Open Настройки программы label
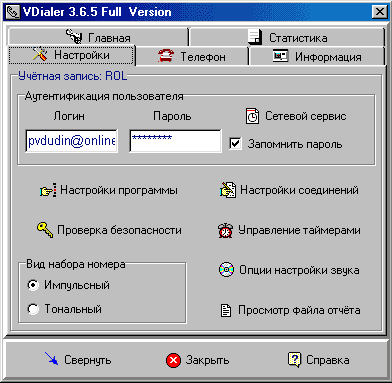392x383 pixels. 119,190
